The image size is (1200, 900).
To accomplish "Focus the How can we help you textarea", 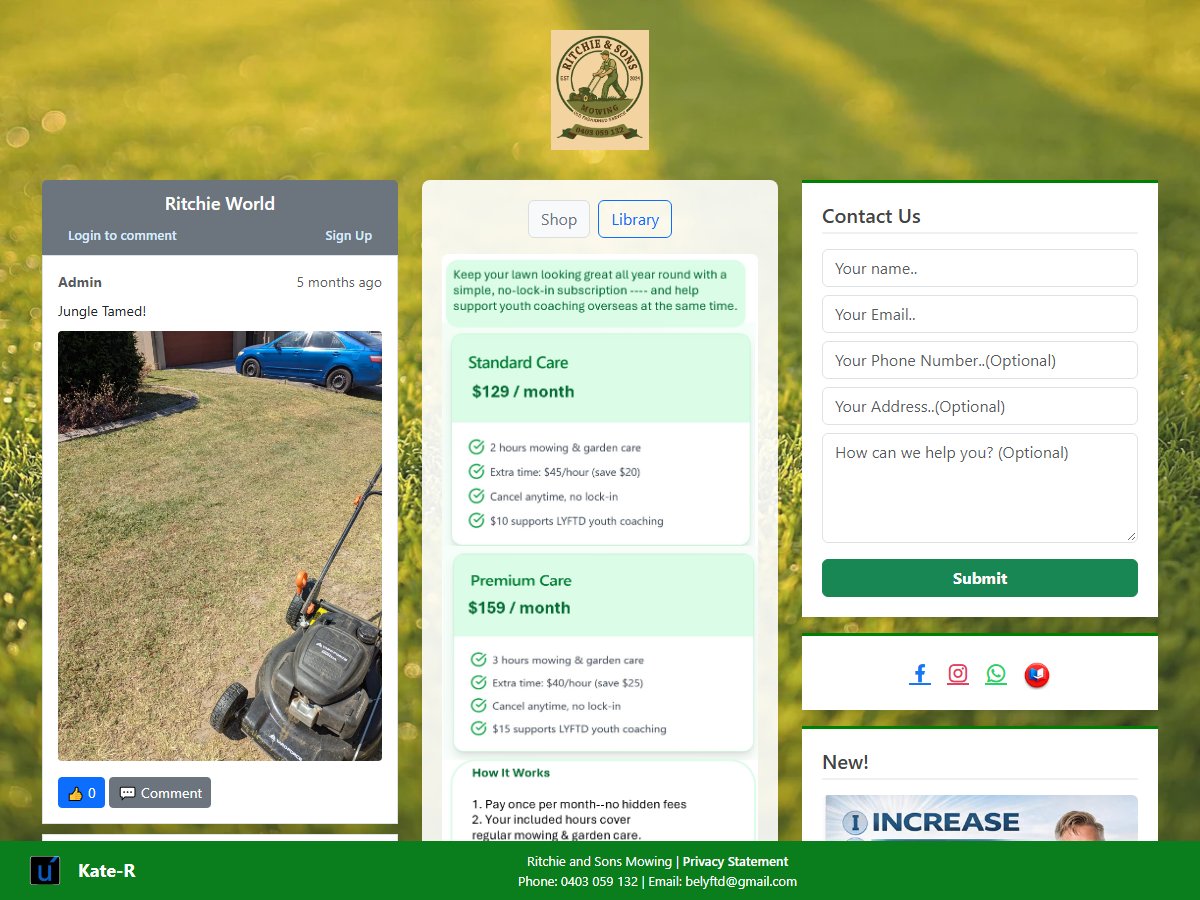I will [x=980, y=488].
